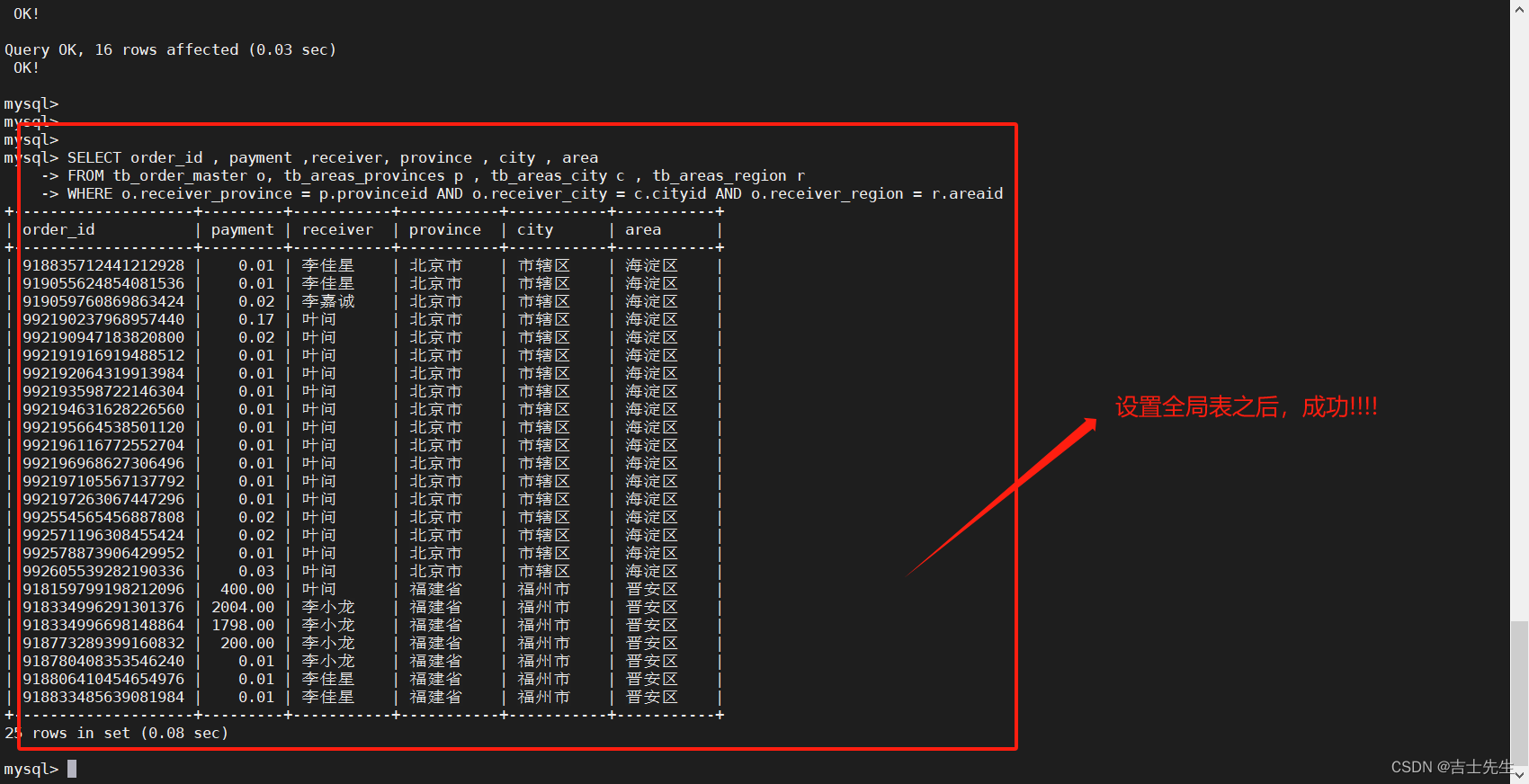1529x784 pixels.
Task: Click order id 992190237968957440
Action: point(103,319)
